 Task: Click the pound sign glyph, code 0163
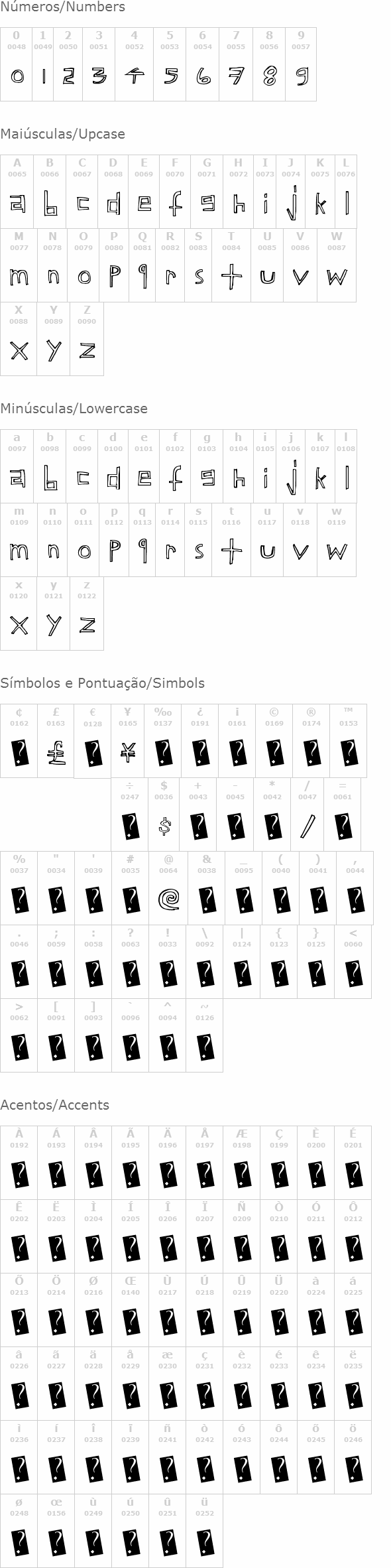[56, 742]
